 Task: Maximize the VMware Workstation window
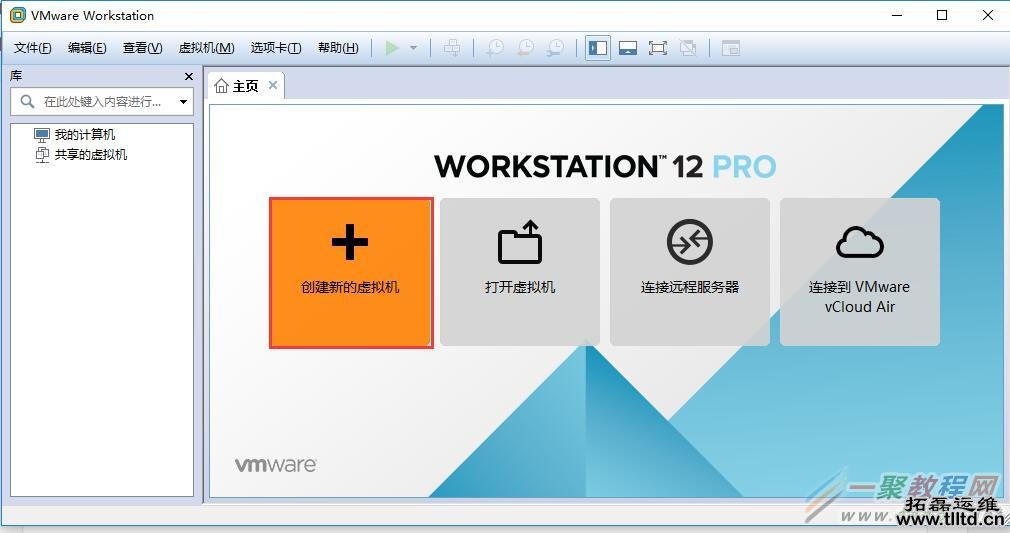tap(942, 15)
